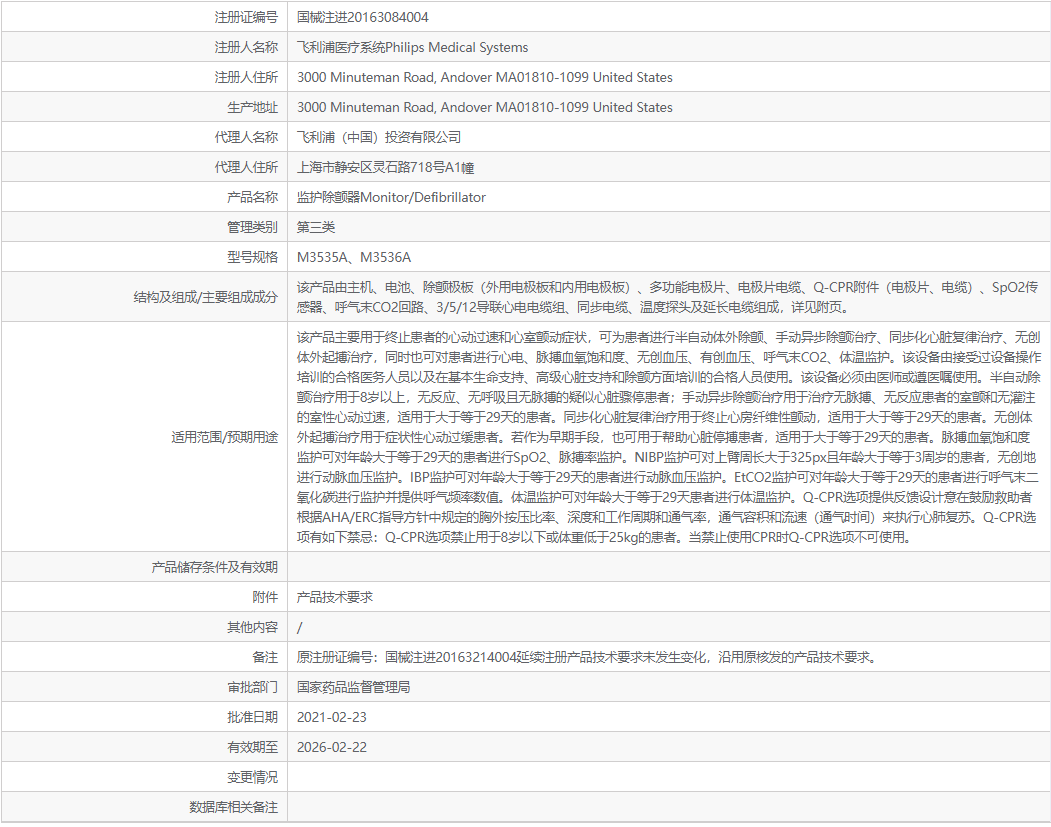Select the 适用范围/预期用途 label
The height and width of the screenshot is (827, 1051).
pyautogui.click(x=224, y=438)
